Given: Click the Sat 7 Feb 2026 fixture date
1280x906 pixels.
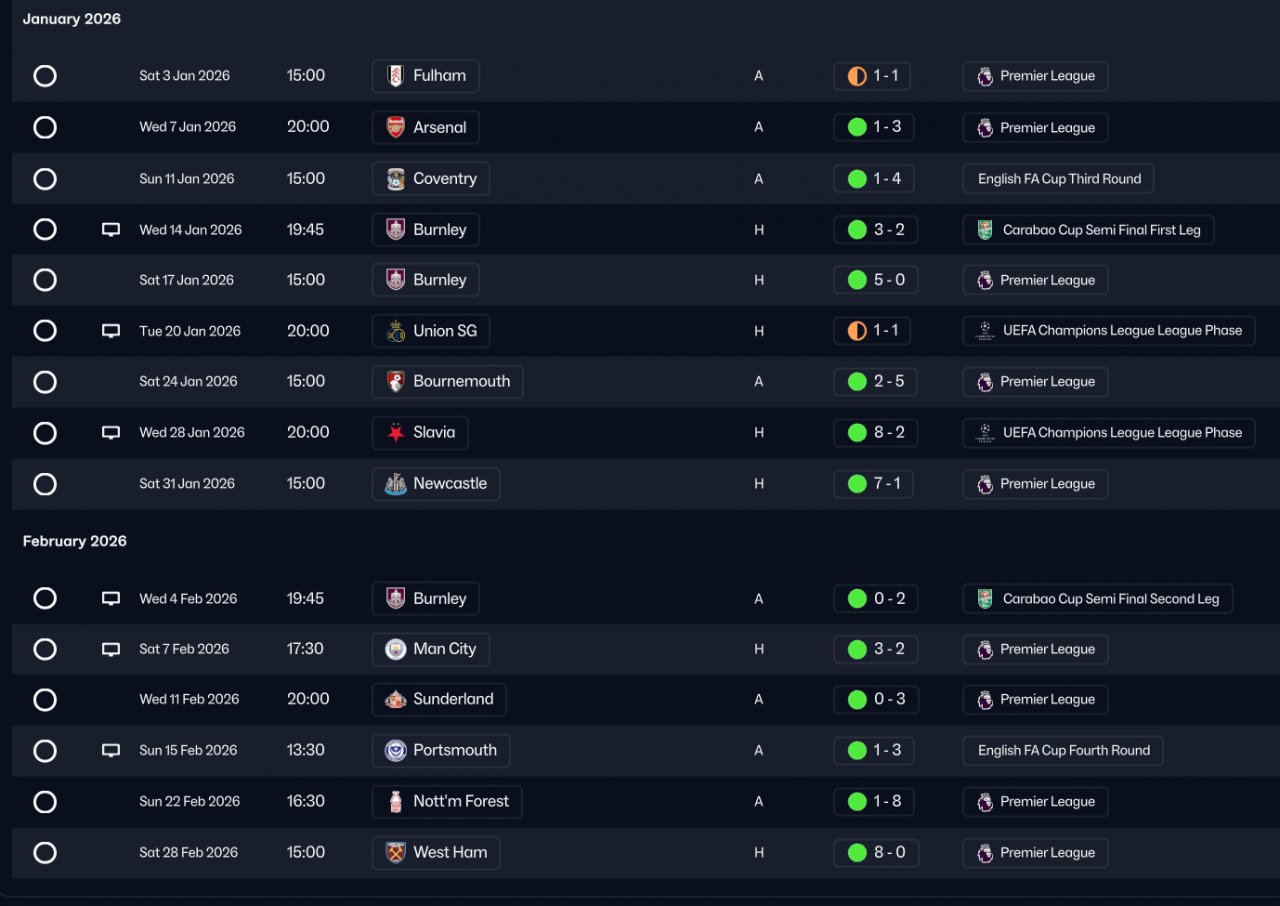Looking at the screenshot, I should [x=184, y=649].
